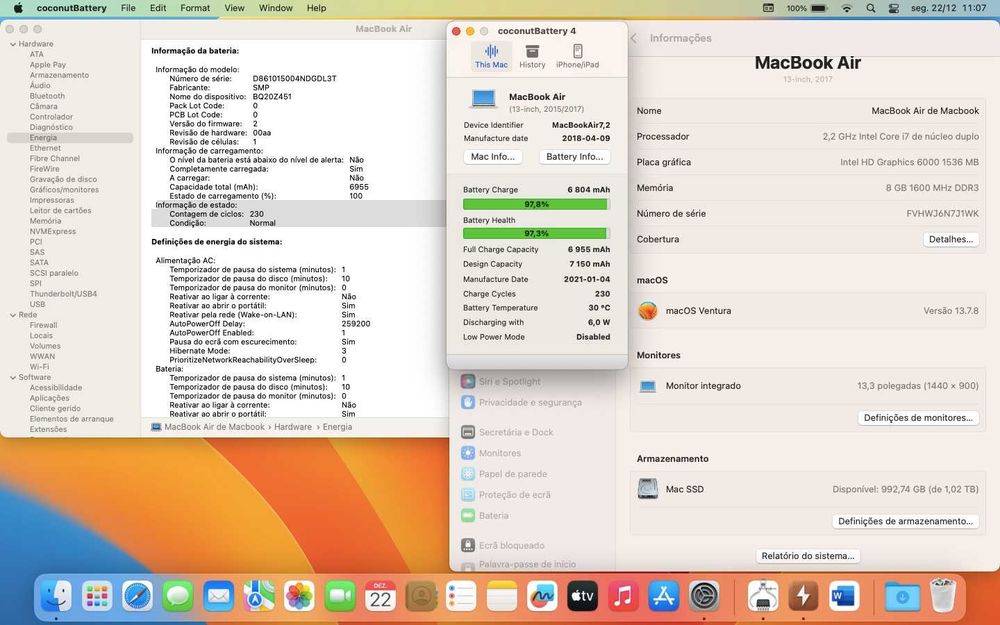Click the Battery Health 97,3% bar

coord(536,233)
